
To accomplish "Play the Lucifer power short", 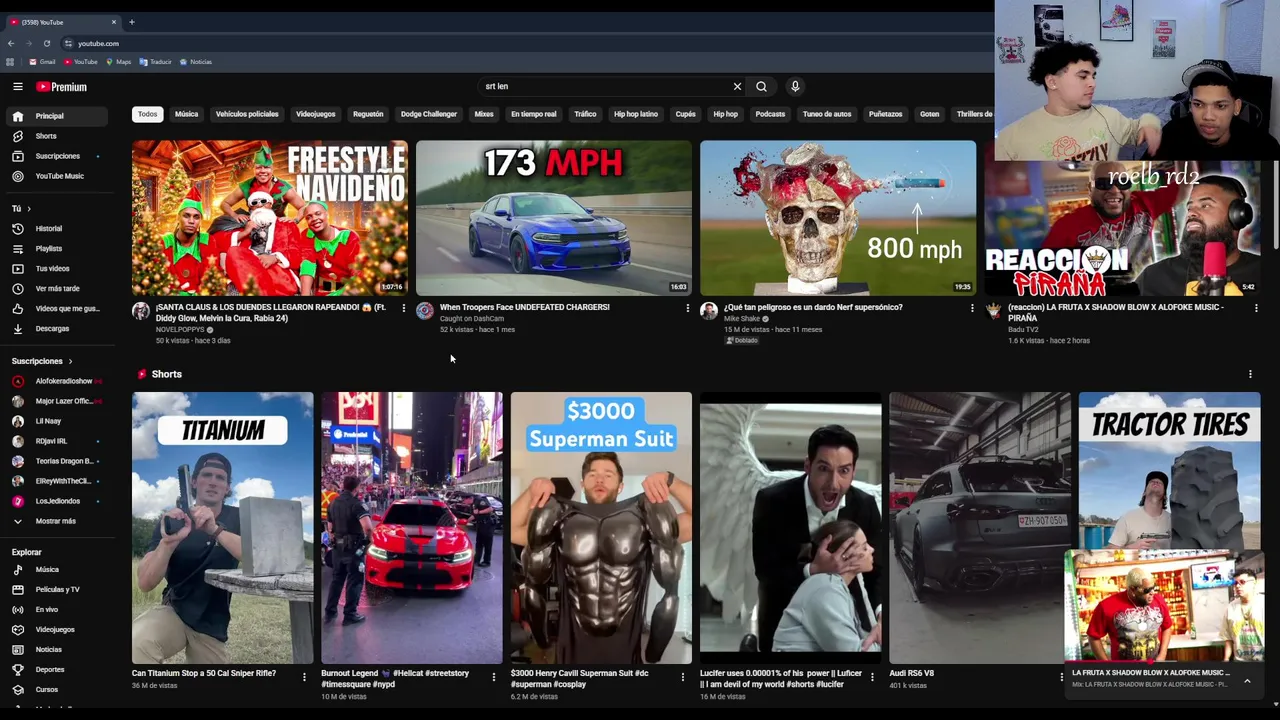I will point(790,527).
